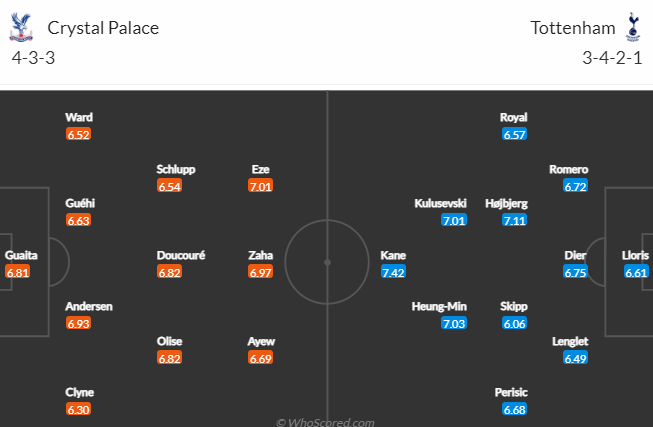Click the 4-3-3 formation text
Image resolution: width=653 pixels, height=427 pixels.
[x=33, y=57]
